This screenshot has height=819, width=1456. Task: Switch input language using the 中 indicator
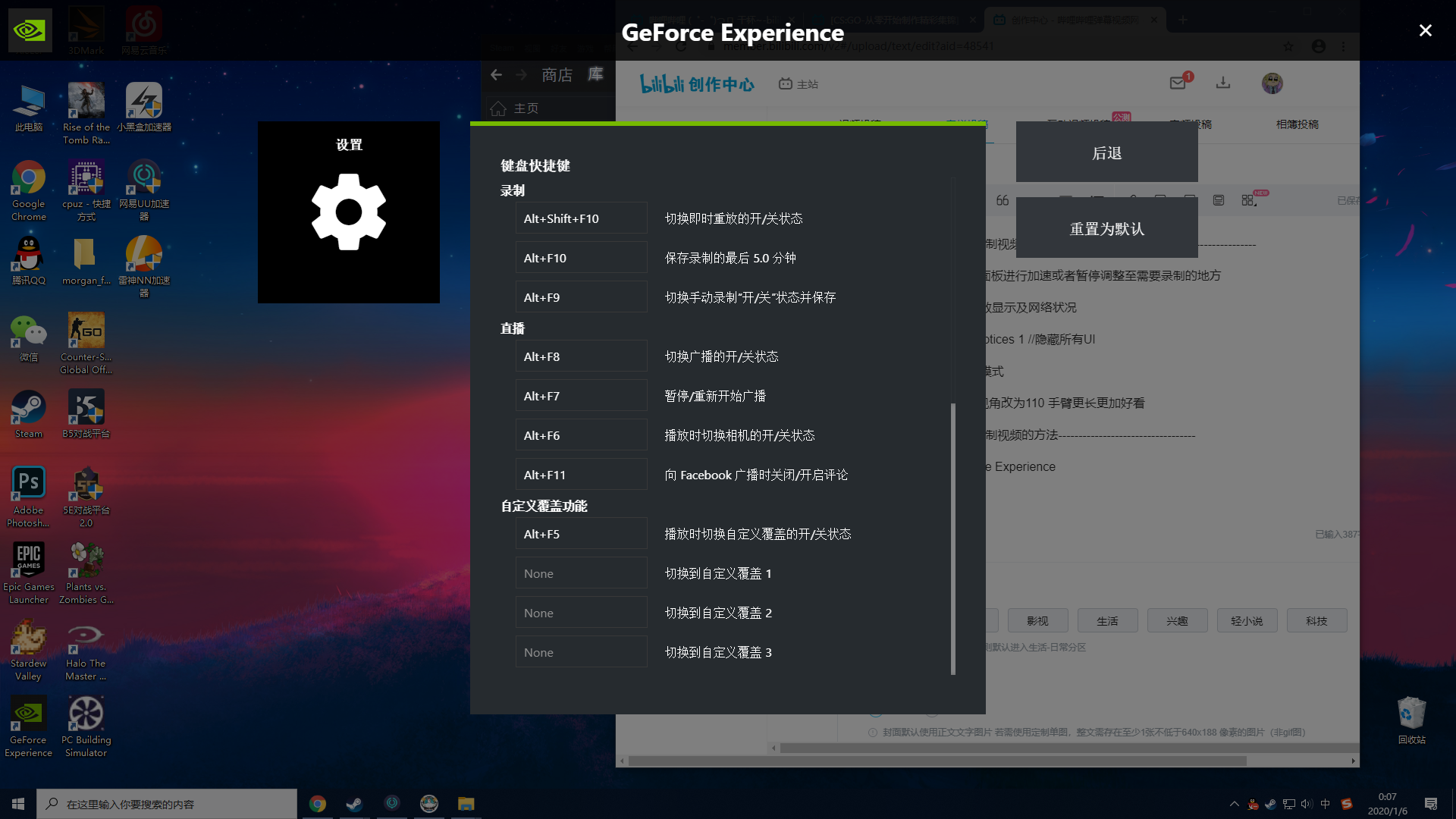point(1325,804)
